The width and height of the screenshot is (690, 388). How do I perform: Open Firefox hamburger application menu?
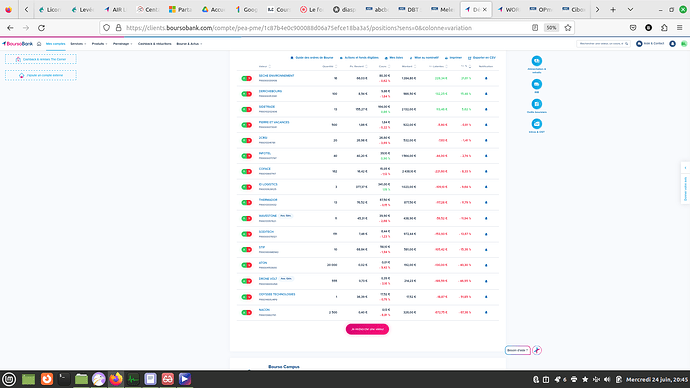coord(679,28)
